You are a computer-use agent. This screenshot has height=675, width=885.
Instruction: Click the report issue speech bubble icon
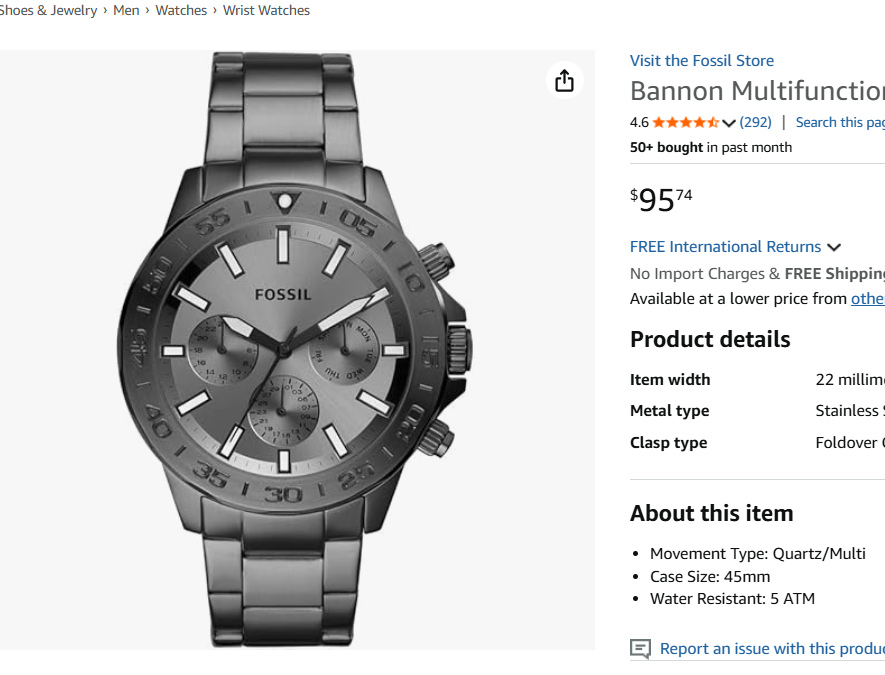(x=641, y=649)
